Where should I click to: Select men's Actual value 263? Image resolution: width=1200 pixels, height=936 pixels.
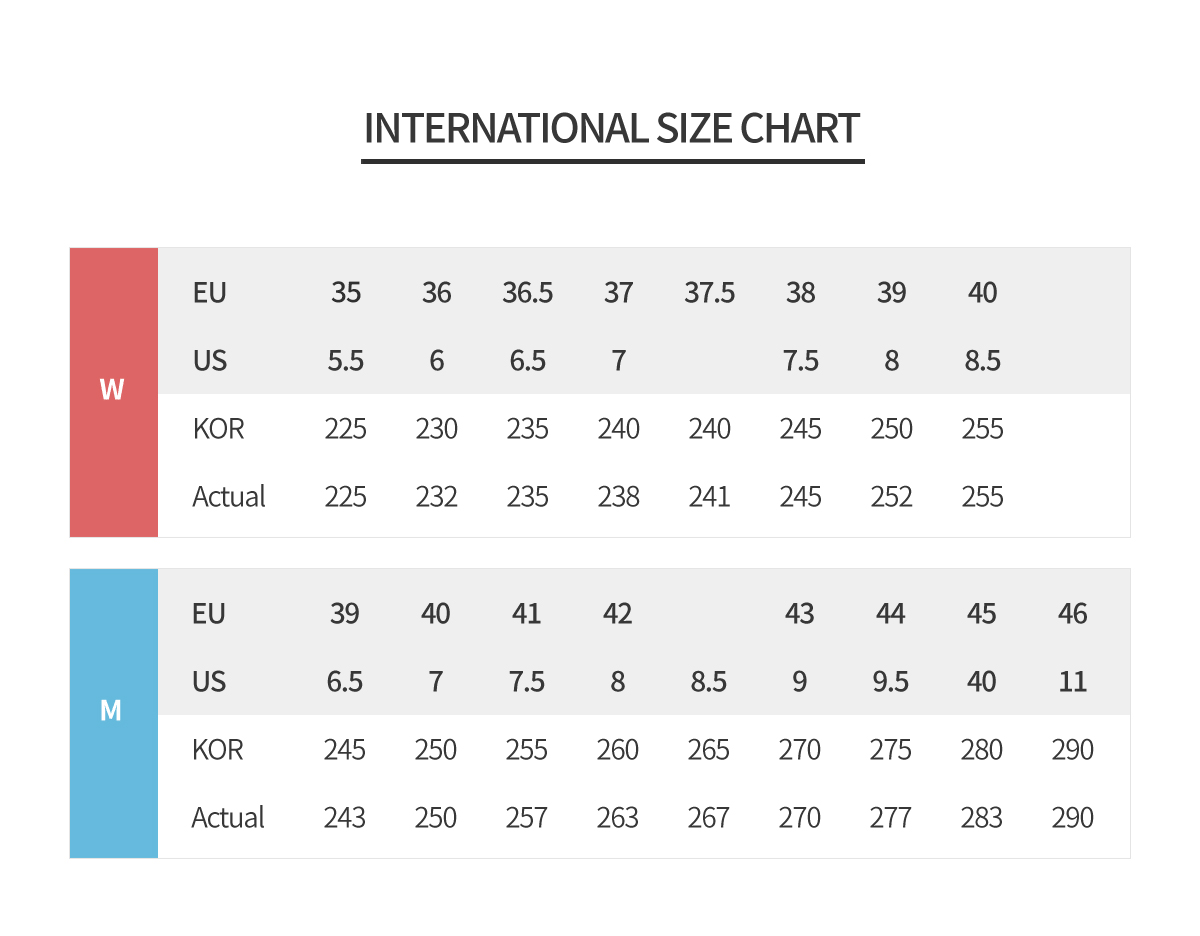[617, 818]
